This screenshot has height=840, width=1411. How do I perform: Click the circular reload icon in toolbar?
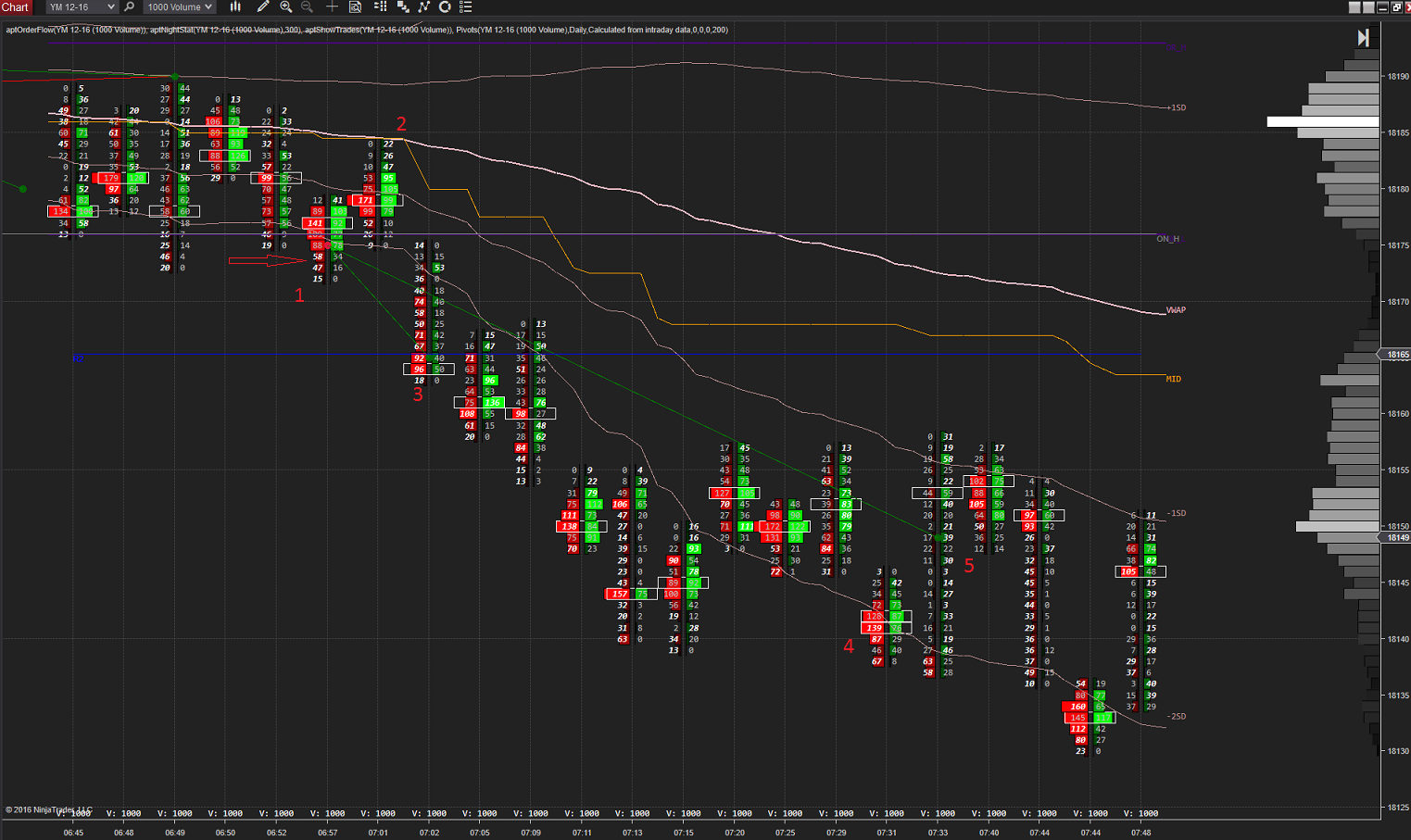tap(445, 7)
